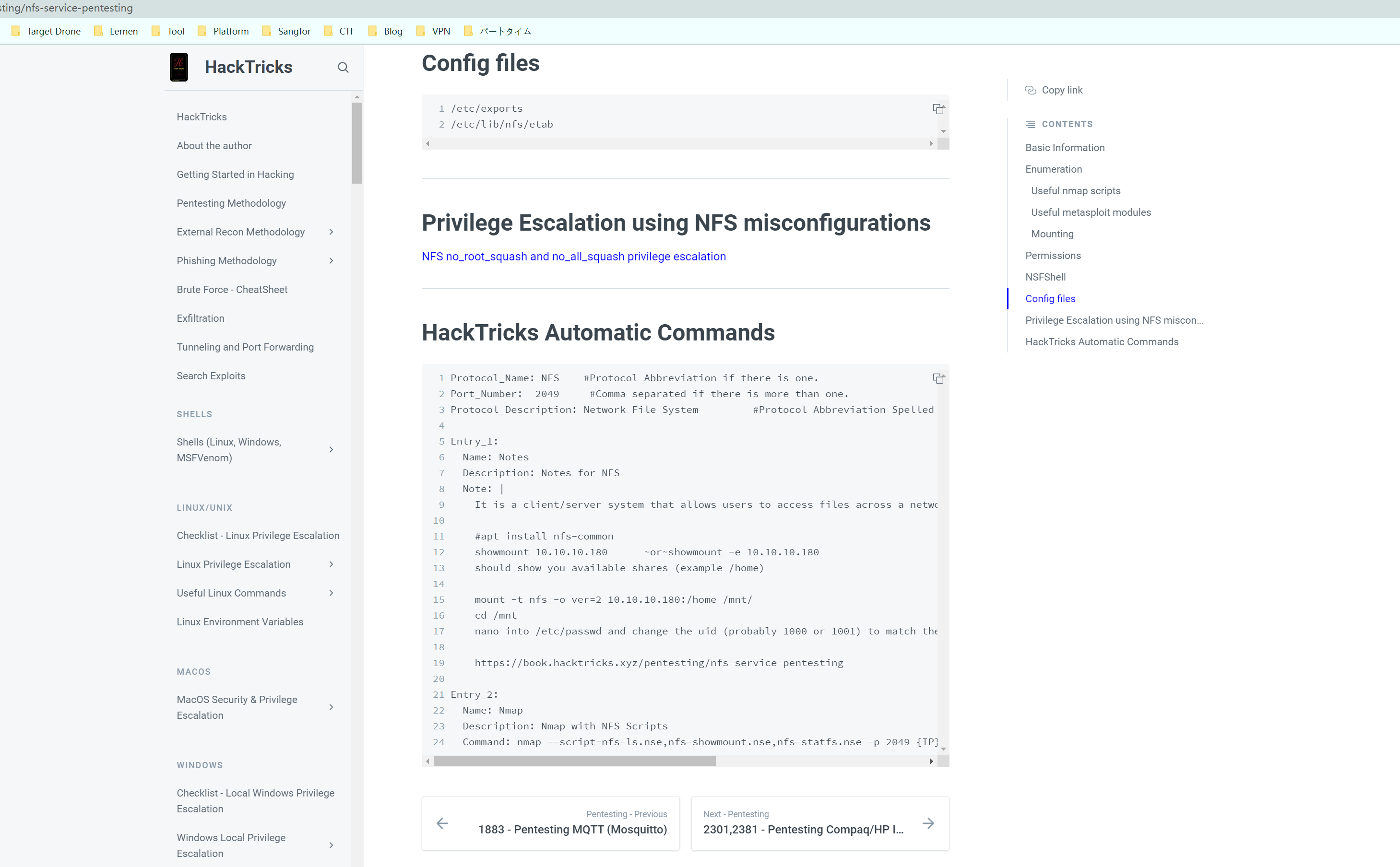Open the Exfiltration page
The height and width of the screenshot is (867, 1400).
point(201,318)
